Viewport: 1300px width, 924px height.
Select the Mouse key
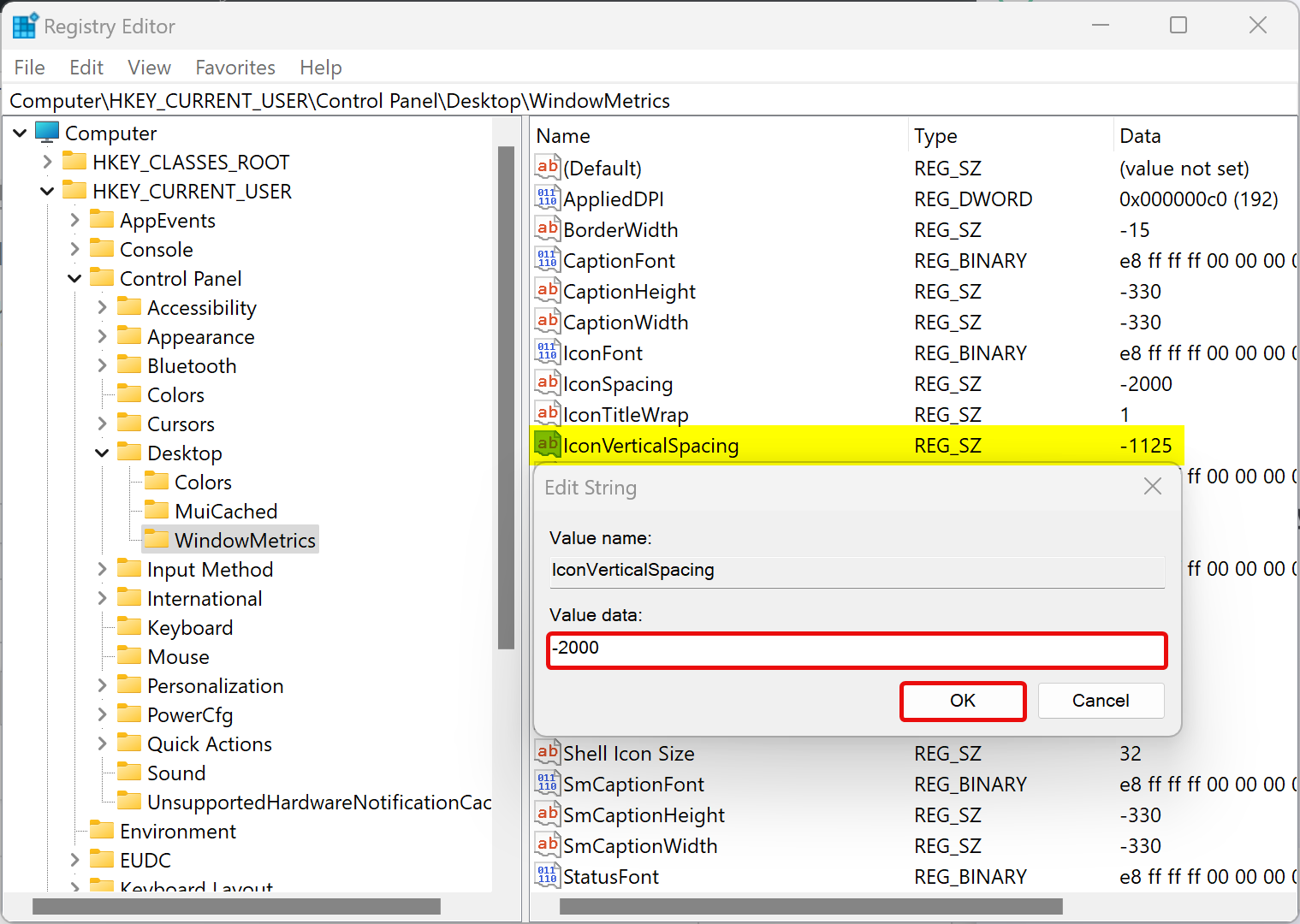[178, 657]
